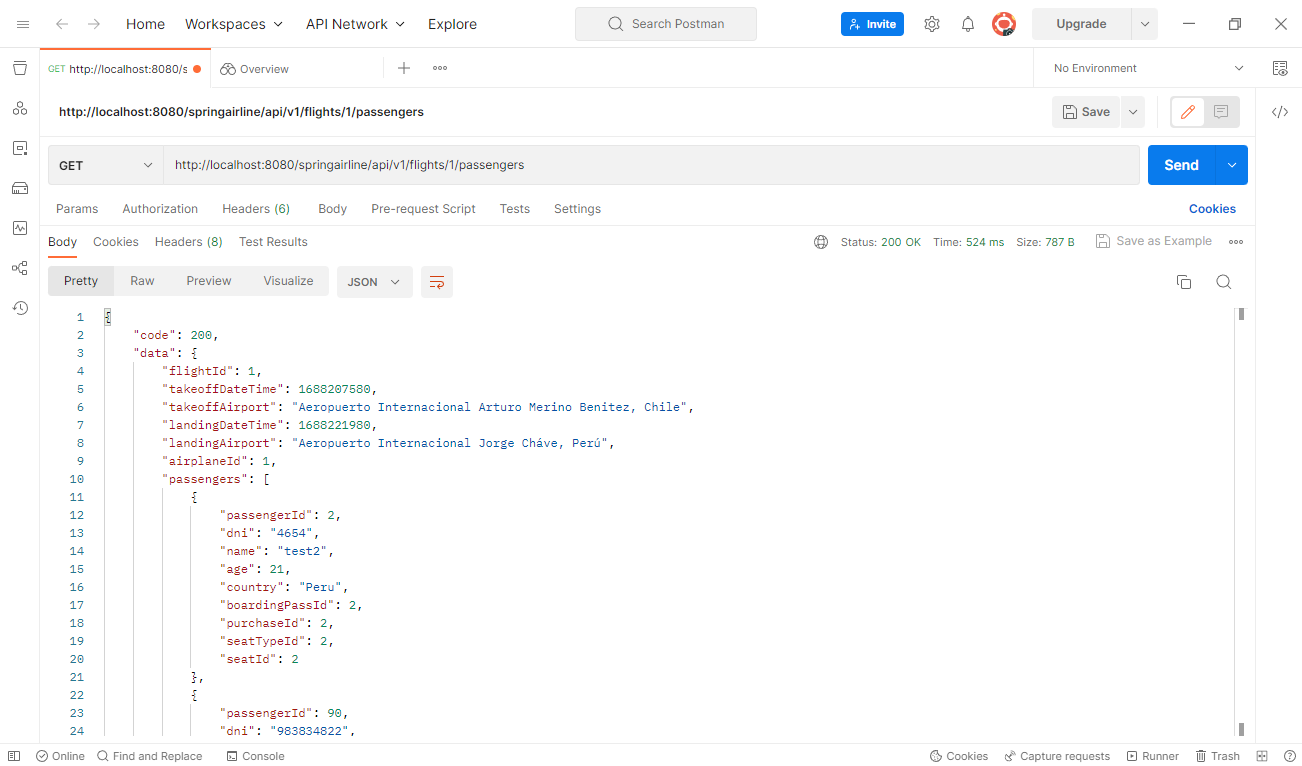Toggle line wrapping in the response viewer
The height and width of the screenshot is (766, 1302).
point(436,282)
